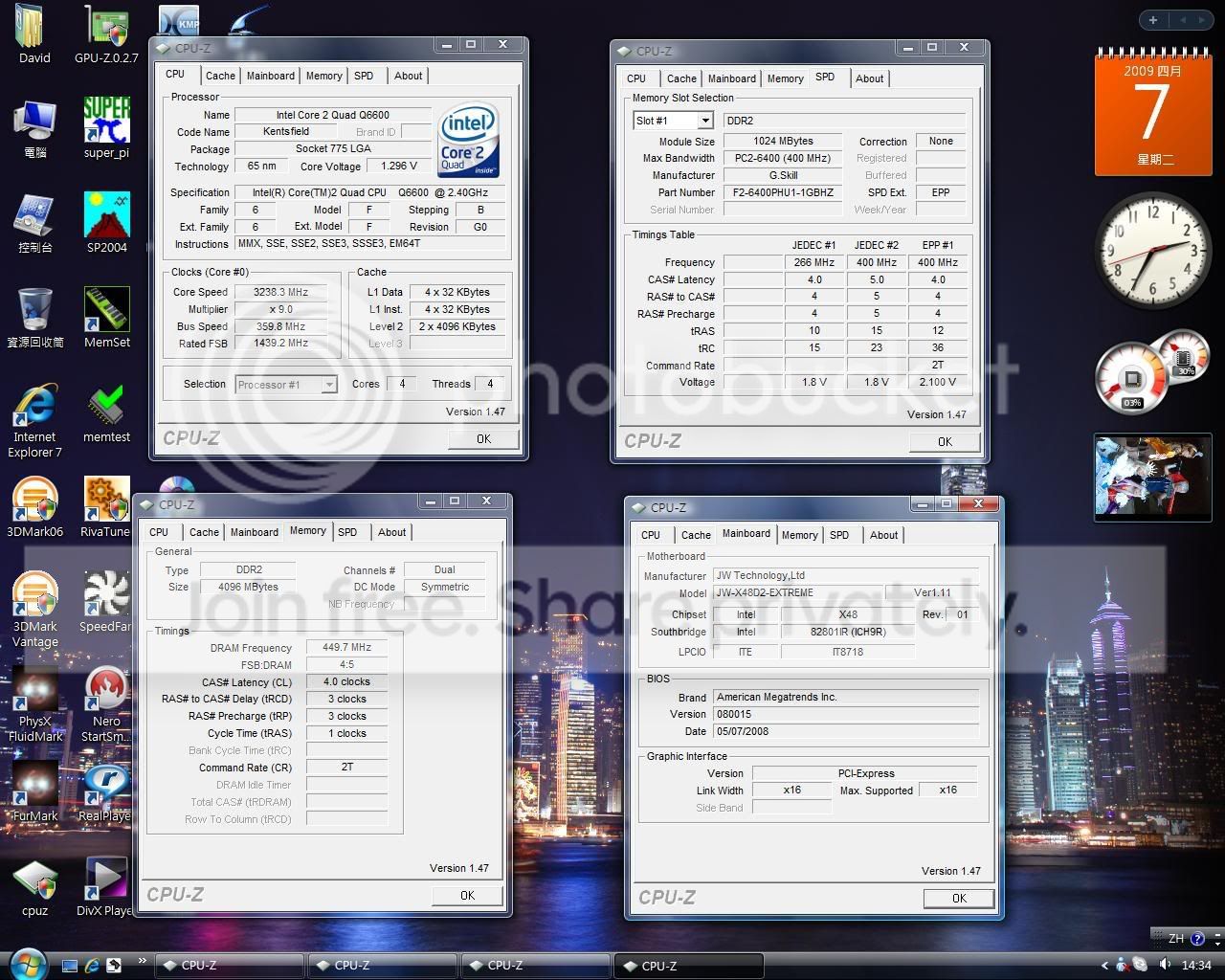
Task: Click the plus button to add sidebar gadgets
Action: pos(1153,20)
